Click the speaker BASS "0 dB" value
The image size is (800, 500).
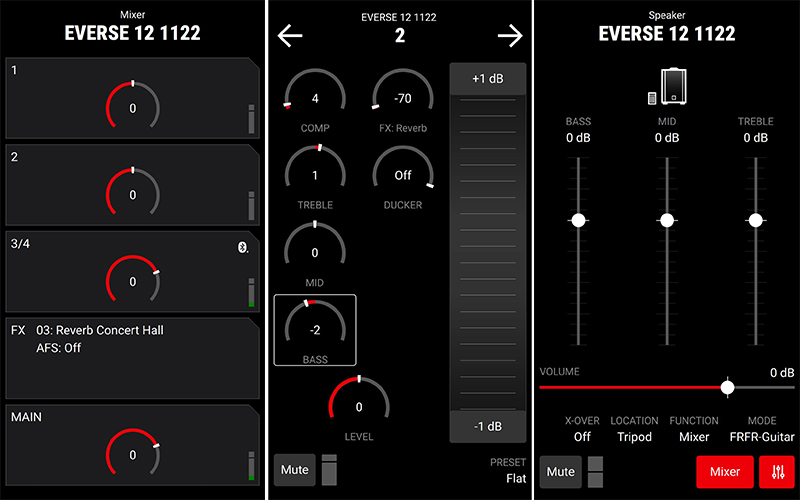(578, 138)
